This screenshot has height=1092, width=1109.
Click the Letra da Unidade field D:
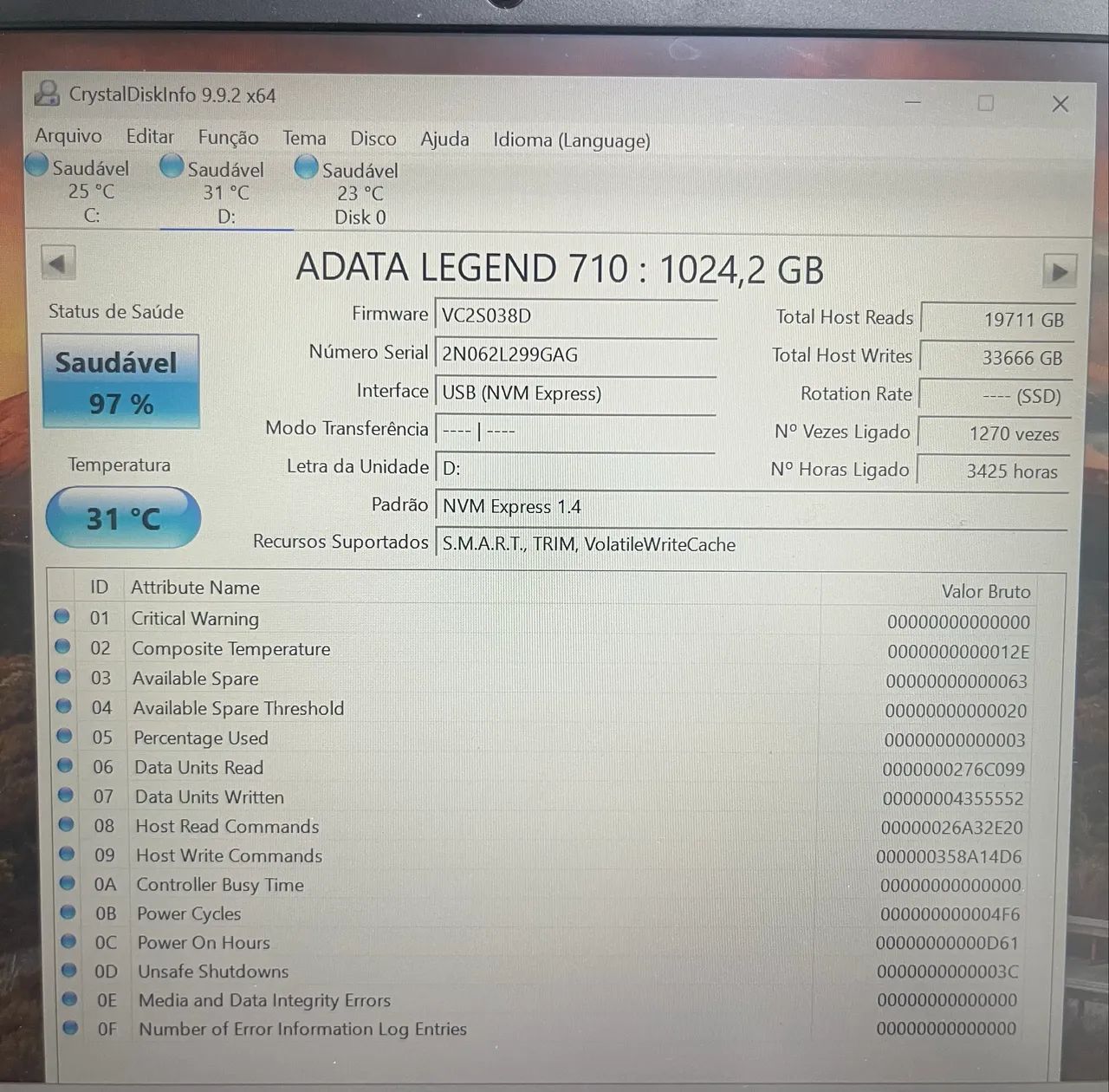pyautogui.click(x=575, y=468)
